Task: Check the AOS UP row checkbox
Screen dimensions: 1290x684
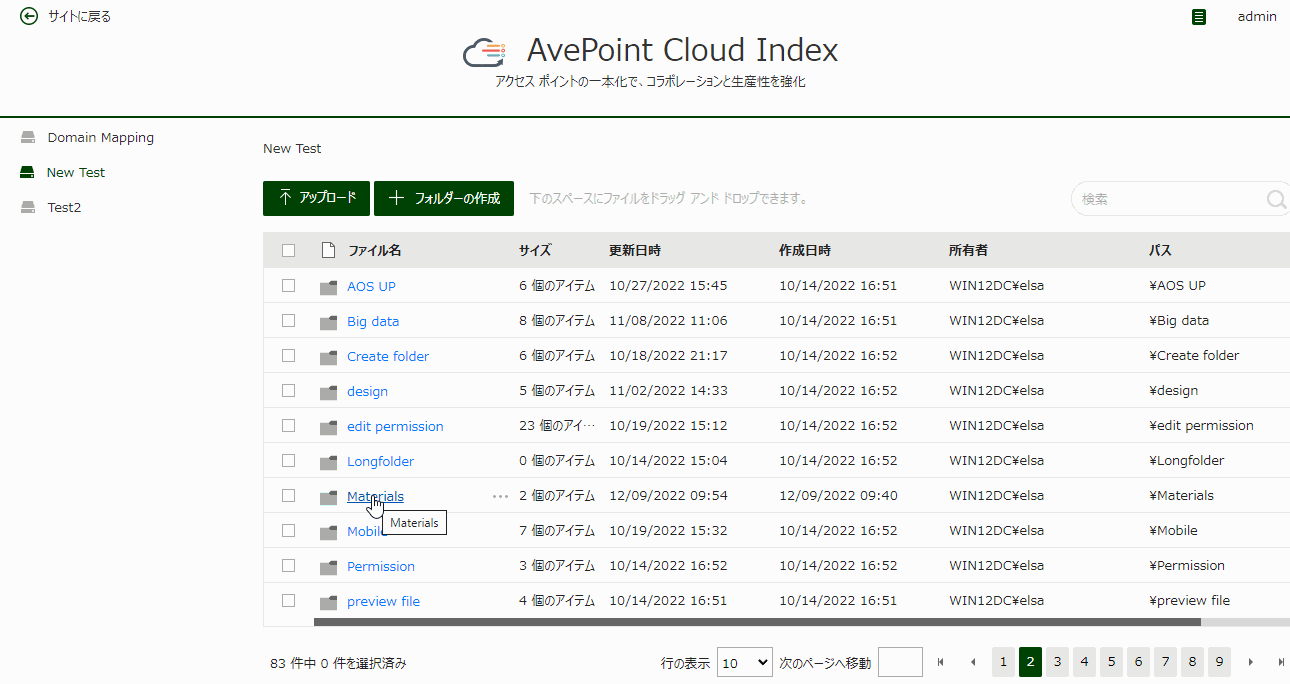Action: [289, 285]
